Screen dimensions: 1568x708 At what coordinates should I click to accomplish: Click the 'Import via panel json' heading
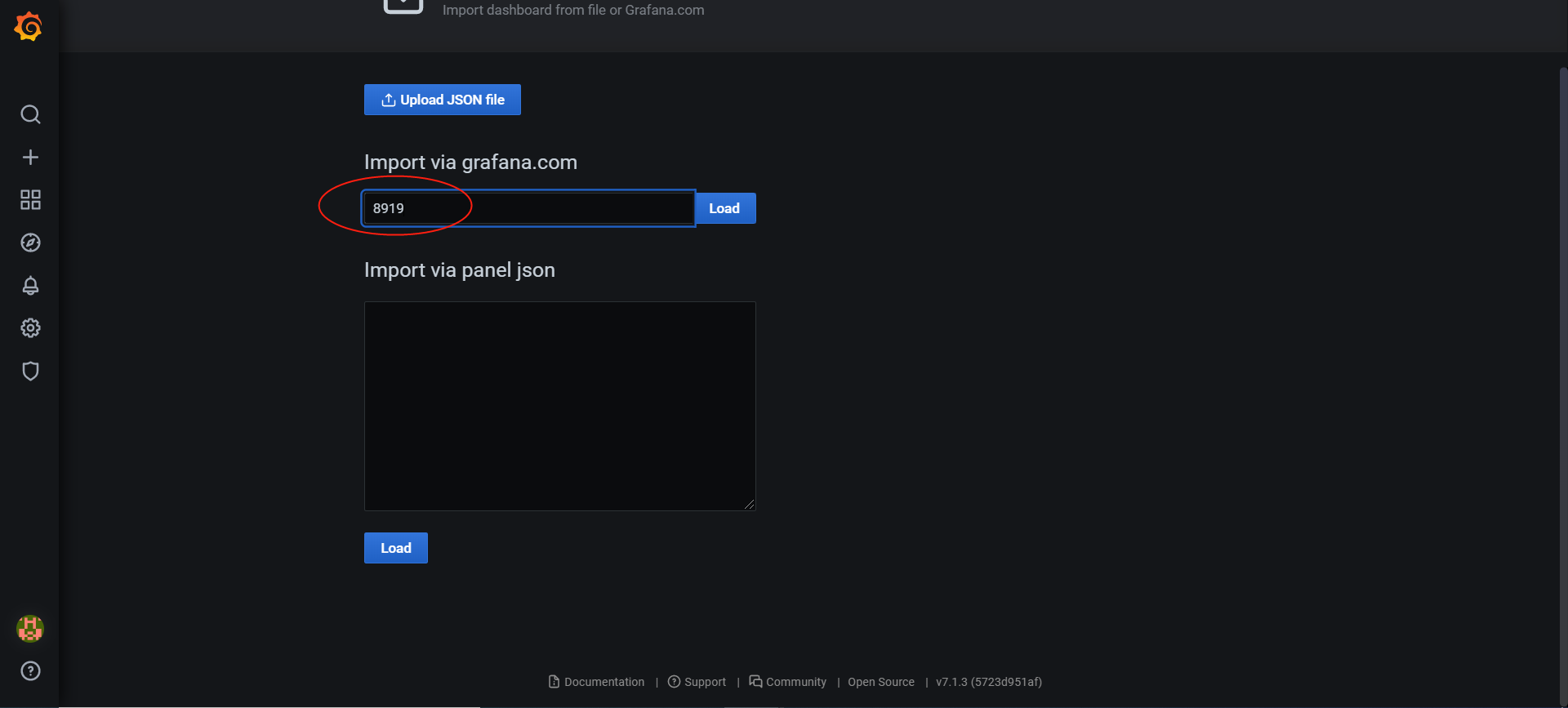coord(460,270)
